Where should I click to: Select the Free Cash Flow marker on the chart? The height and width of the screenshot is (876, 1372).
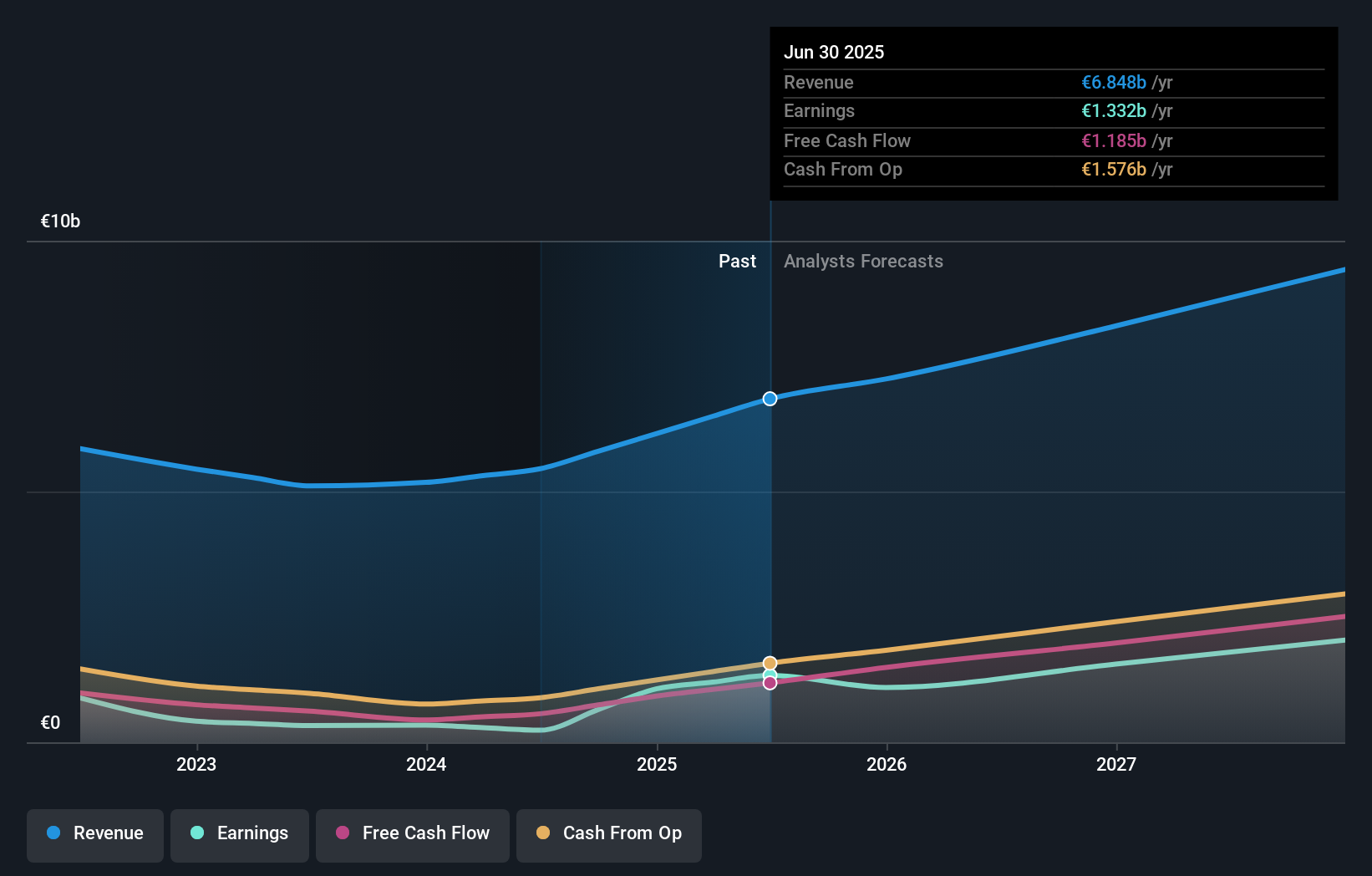(769, 684)
